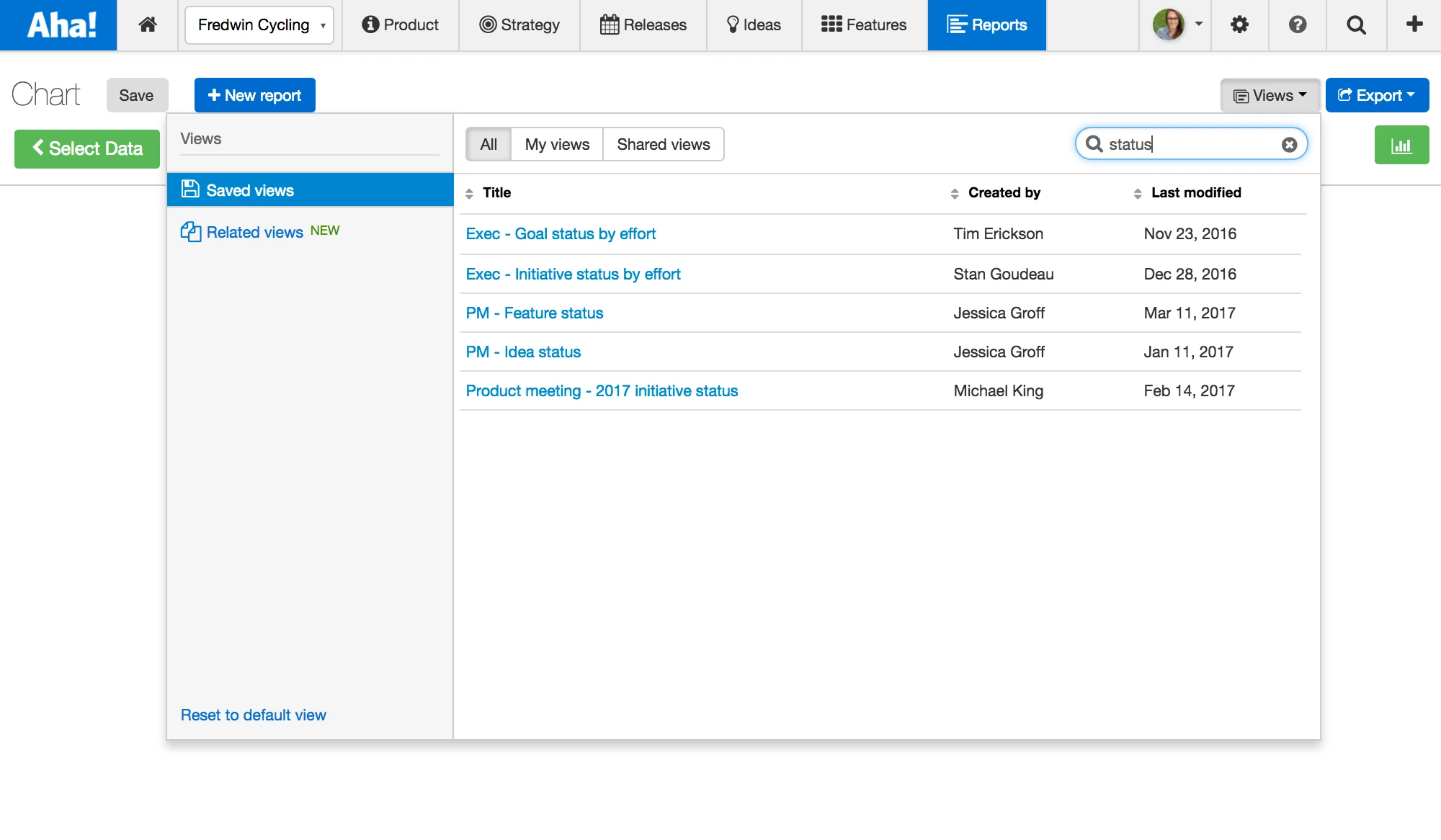This screenshot has height=840, width=1441.
Task: Click the home icon in navigation bar
Action: point(148,24)
